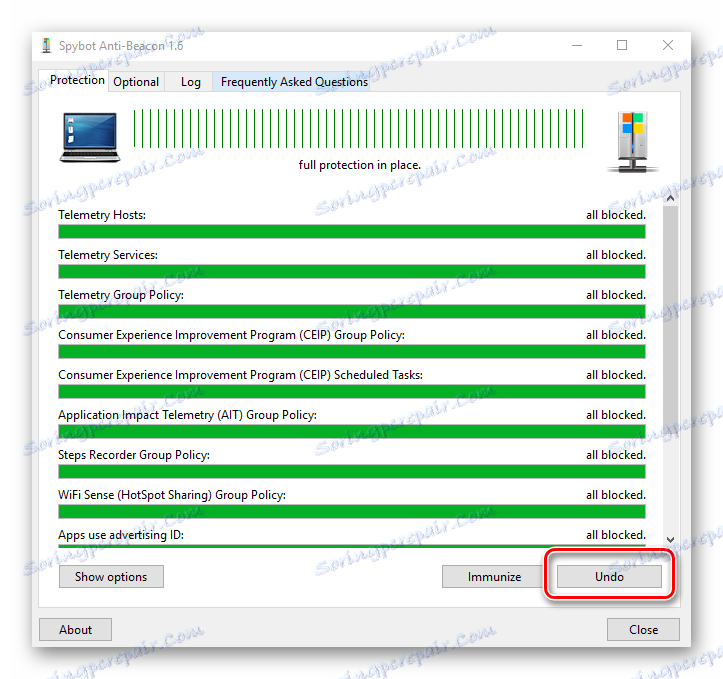
Task: Click 'all blocked.' status for Steps Recorder
Action: (x=616, y=455)
